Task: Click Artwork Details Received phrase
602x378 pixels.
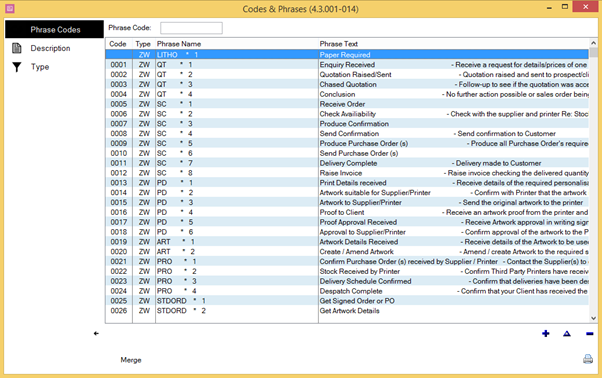Action: [x=359, y=242]
